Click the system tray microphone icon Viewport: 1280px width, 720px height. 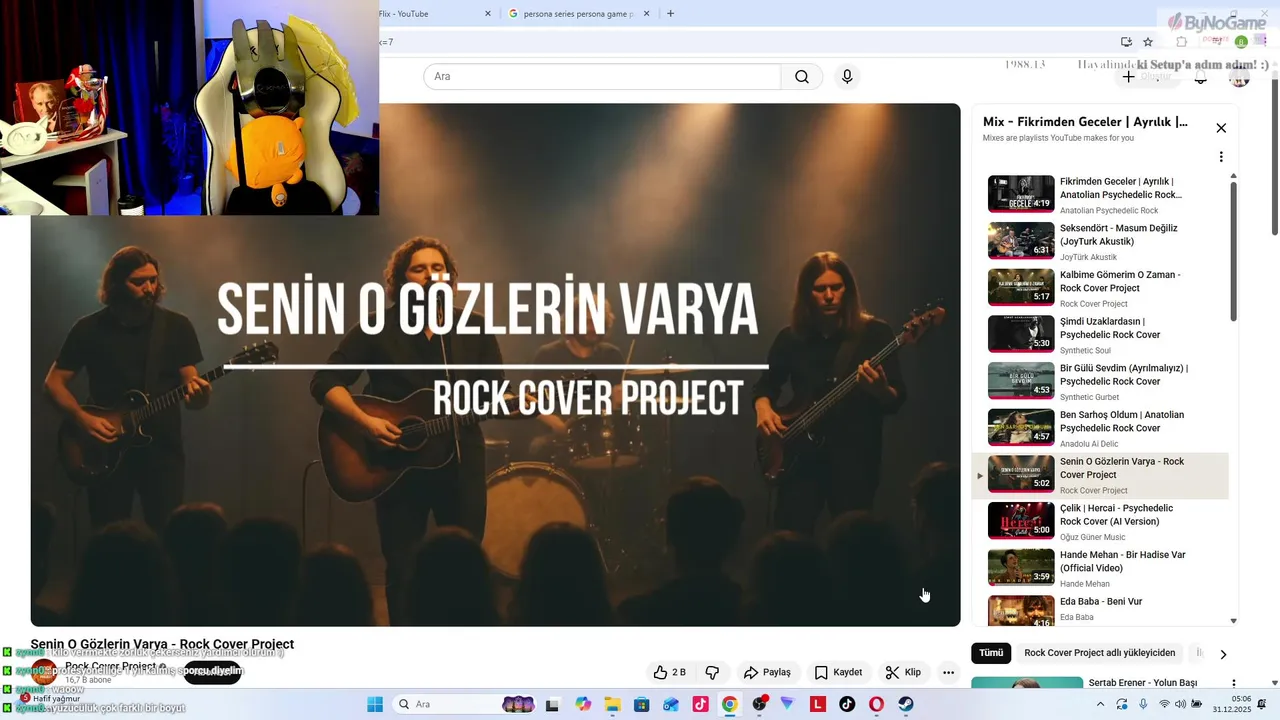[x=1143, y=704]
